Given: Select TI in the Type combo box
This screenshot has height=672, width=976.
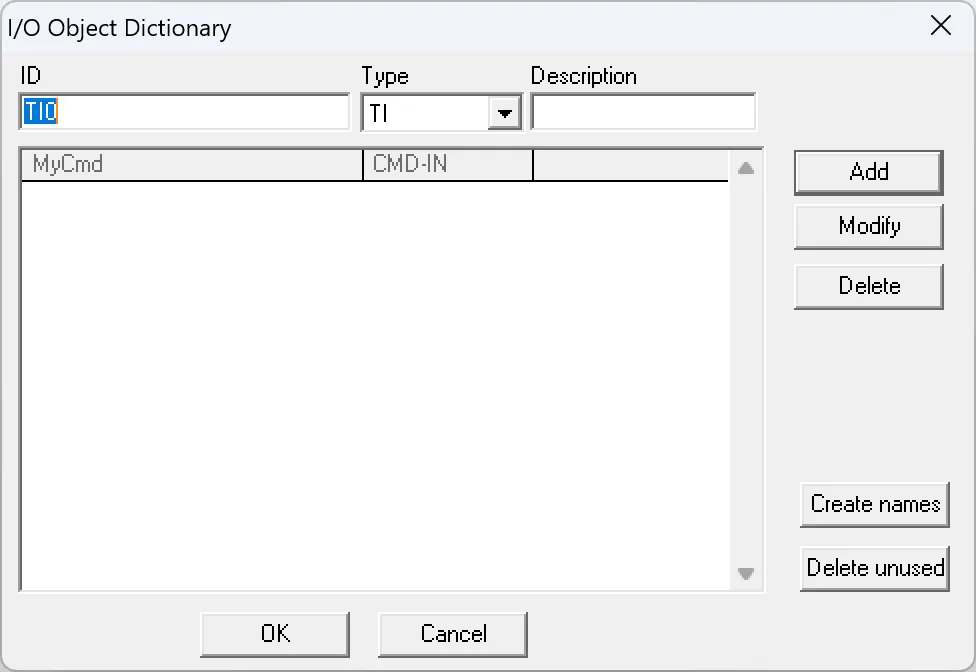Looking at the screenshot, I should click(430, 112).
